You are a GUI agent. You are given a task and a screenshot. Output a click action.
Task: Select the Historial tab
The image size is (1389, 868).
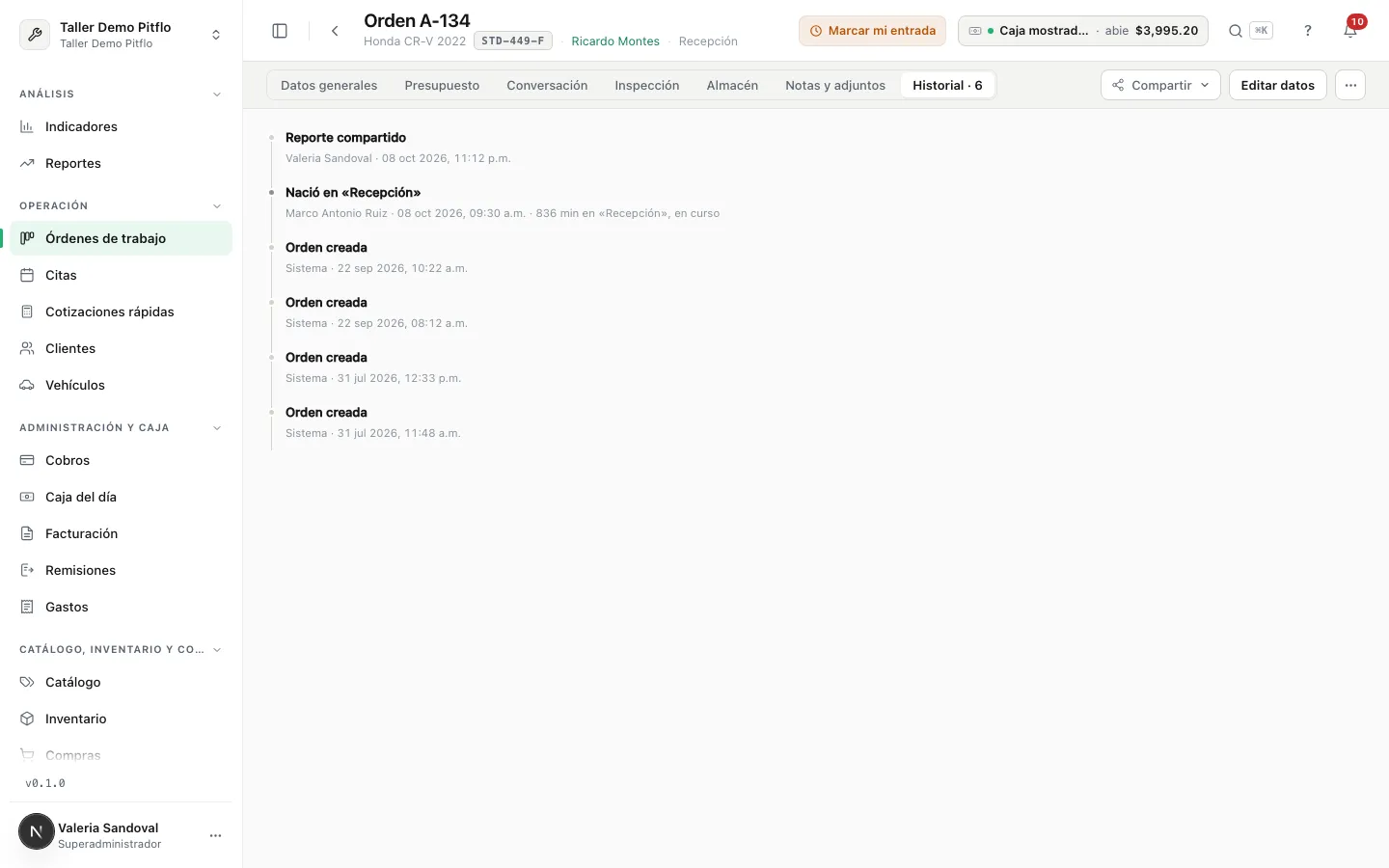[x=947, y=85]
